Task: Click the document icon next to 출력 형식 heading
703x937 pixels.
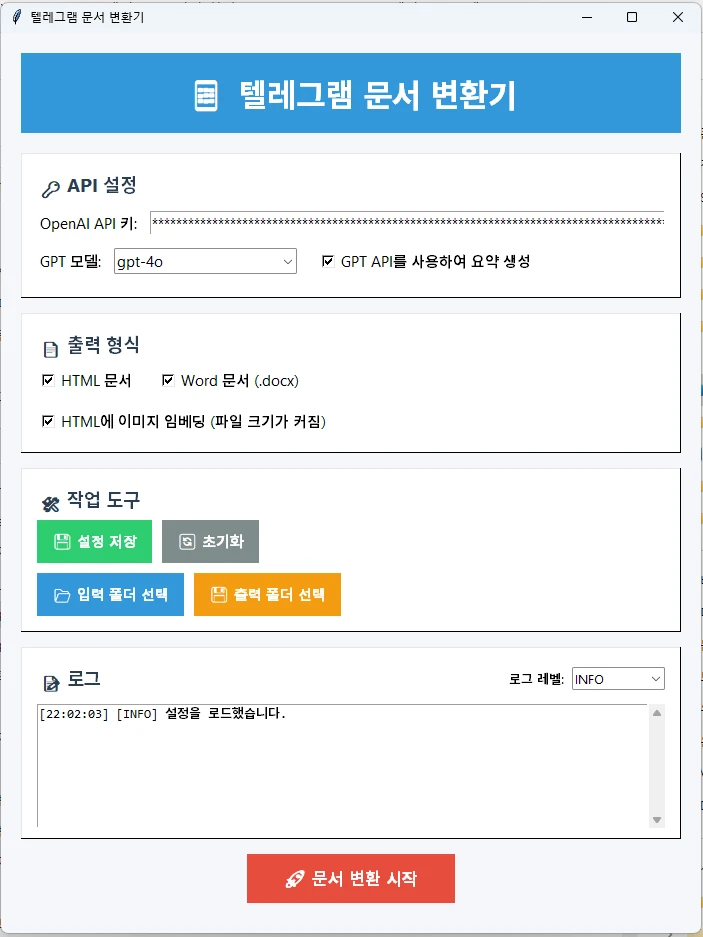Action: click(x=49, y=347)
